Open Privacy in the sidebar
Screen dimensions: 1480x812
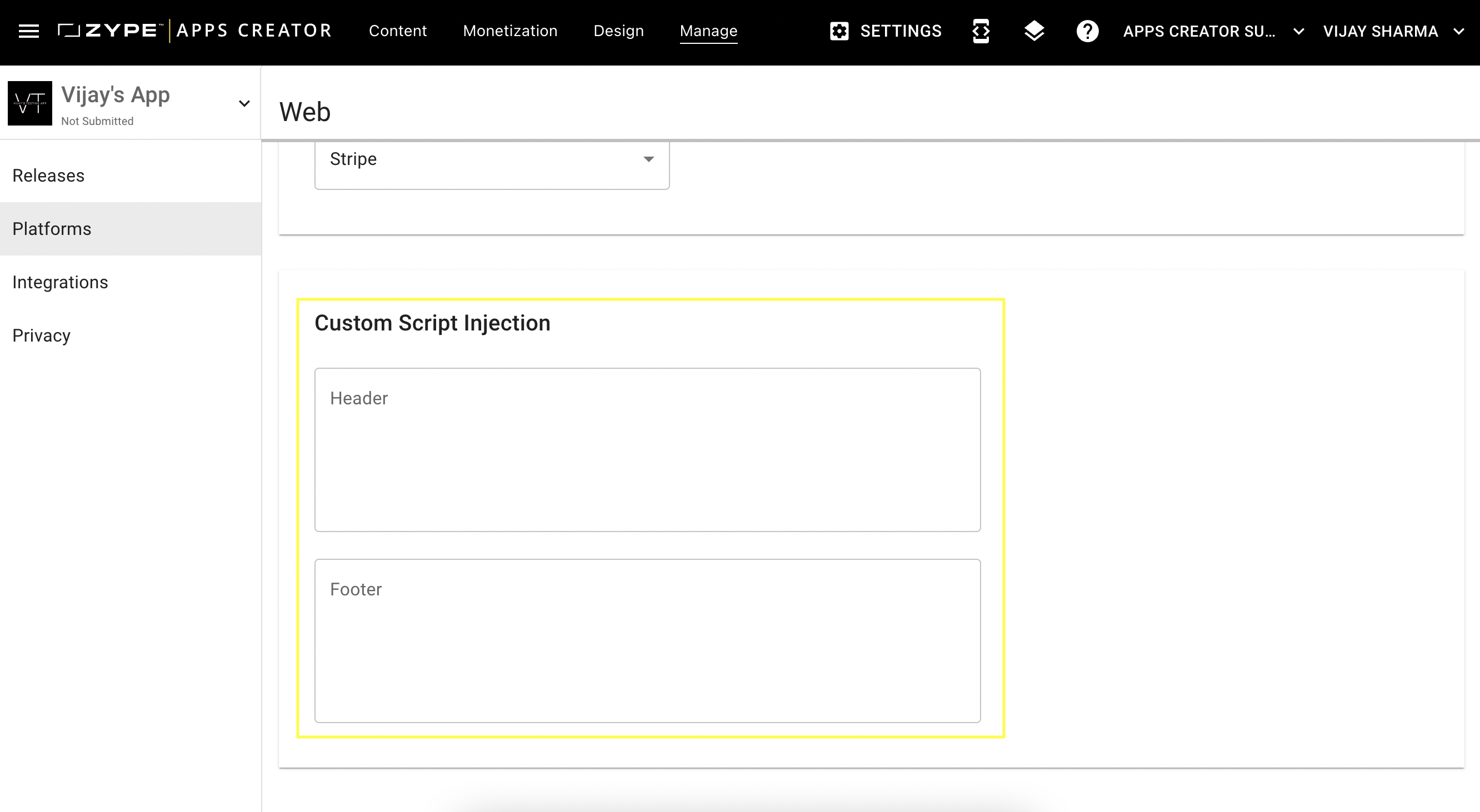coord(131,335)
